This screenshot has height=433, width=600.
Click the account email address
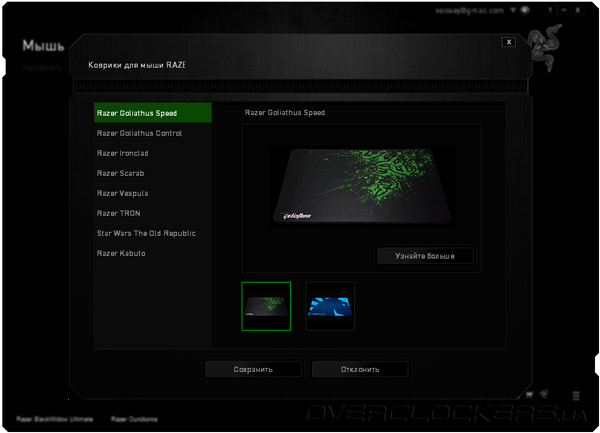coord(469,11)
